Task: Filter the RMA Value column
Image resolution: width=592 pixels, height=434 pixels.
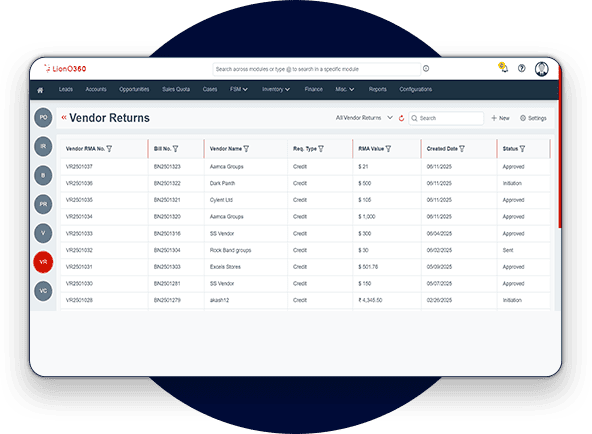Action: pyautogui.click(x=388, y=149)
